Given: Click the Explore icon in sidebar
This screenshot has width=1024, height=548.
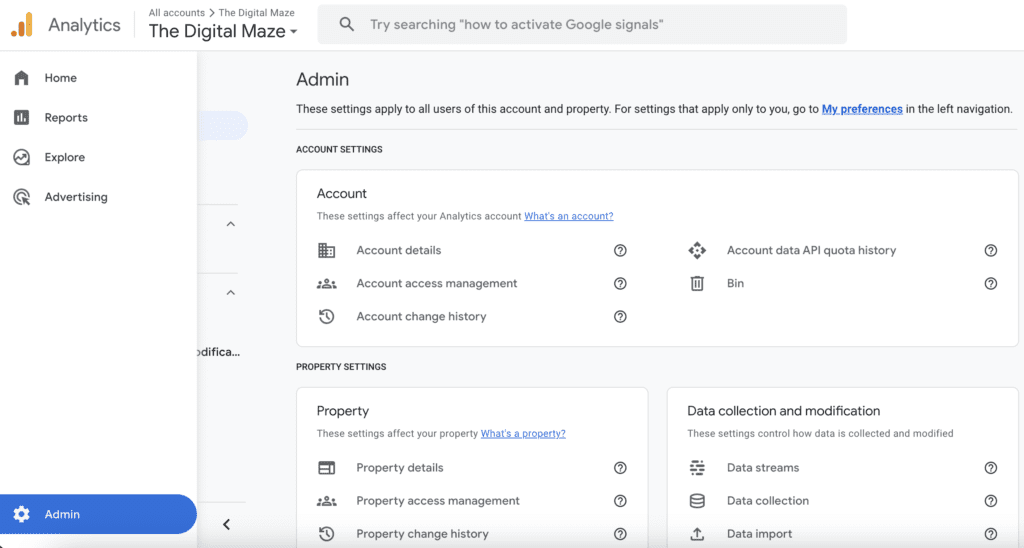Looking at the screenshot, I should pos(21,157).
